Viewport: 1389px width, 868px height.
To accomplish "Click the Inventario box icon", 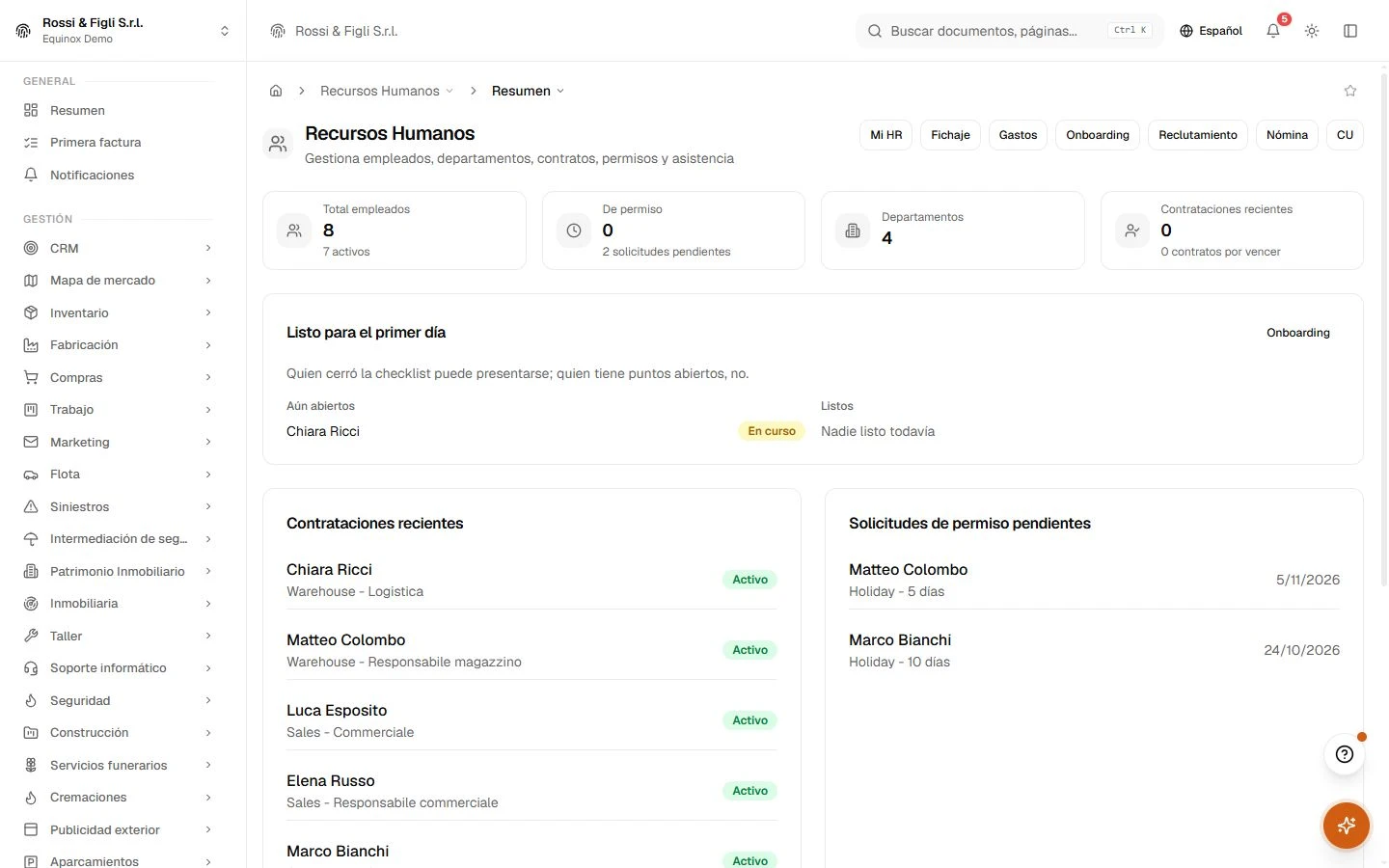I will pyautogui.click(x=31, y=312).
